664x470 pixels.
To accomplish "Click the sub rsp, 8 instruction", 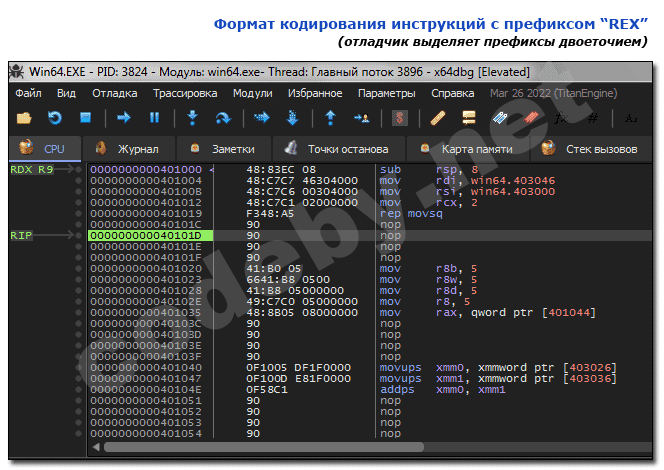I will click(x=429, y=169).
